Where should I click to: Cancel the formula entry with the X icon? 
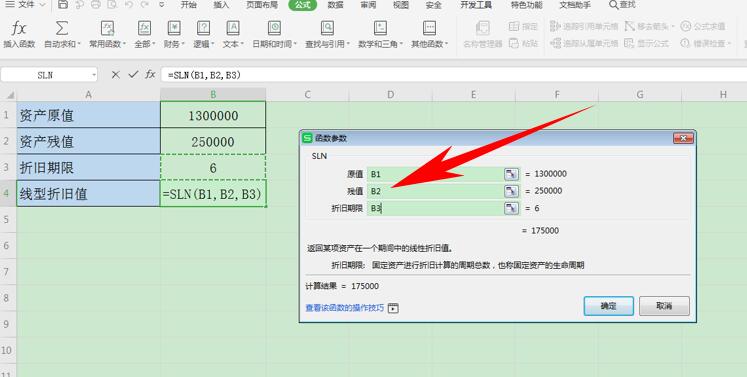click(116, 74)
